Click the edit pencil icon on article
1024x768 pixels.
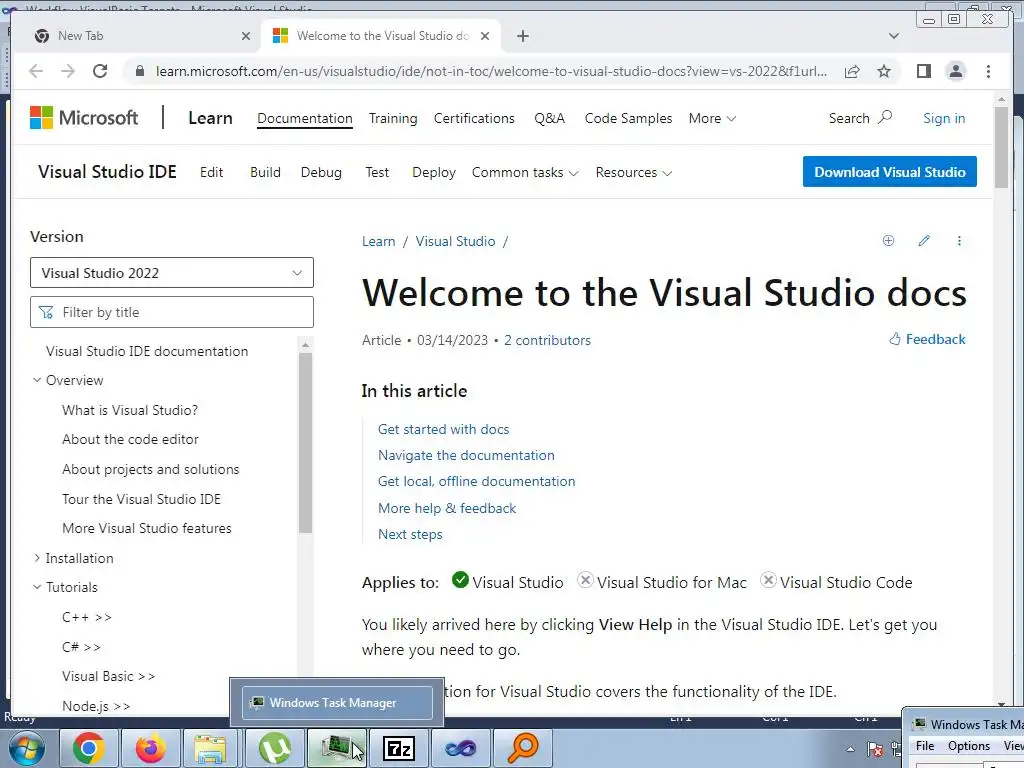pos(923,240)
